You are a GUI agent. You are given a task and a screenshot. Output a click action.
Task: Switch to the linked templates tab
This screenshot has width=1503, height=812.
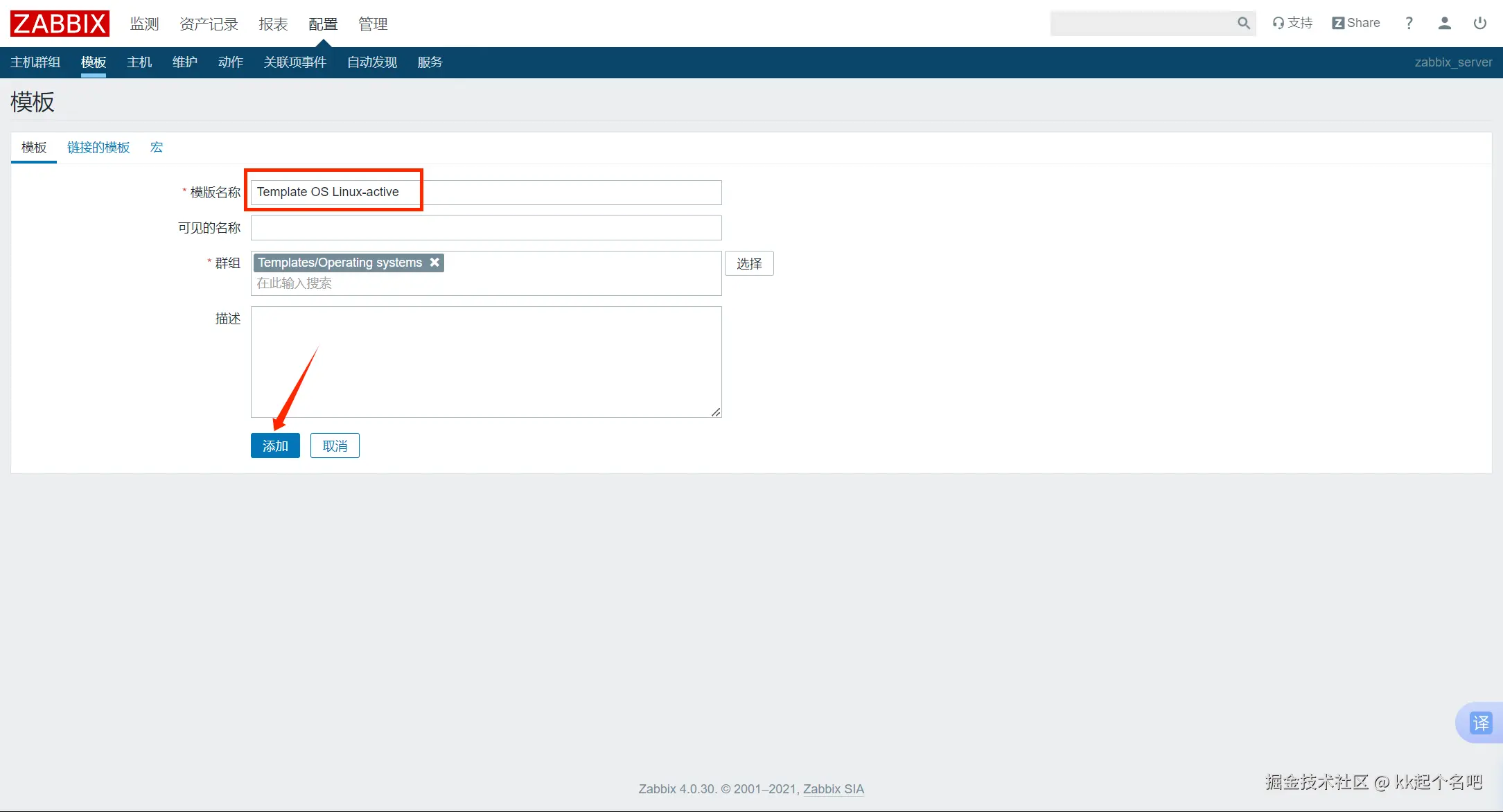point(98,148)
